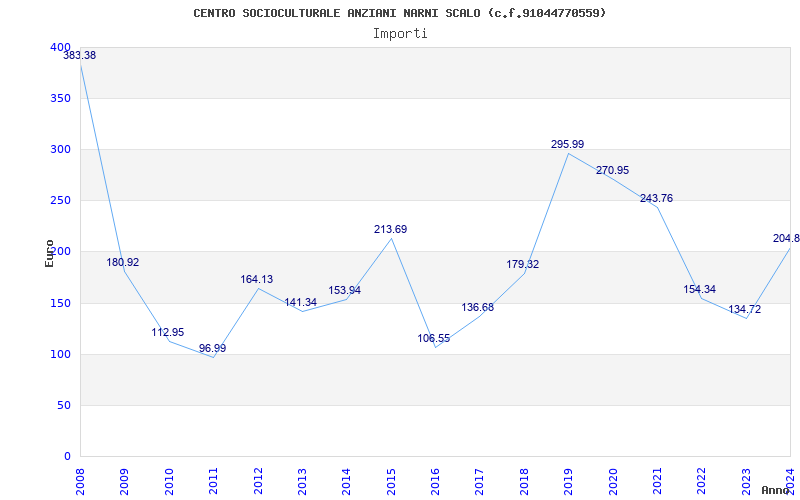This screenshot has height=500, width=800.
Task: Click the 2019 year axis label
Action: click(x=569, y=481)
